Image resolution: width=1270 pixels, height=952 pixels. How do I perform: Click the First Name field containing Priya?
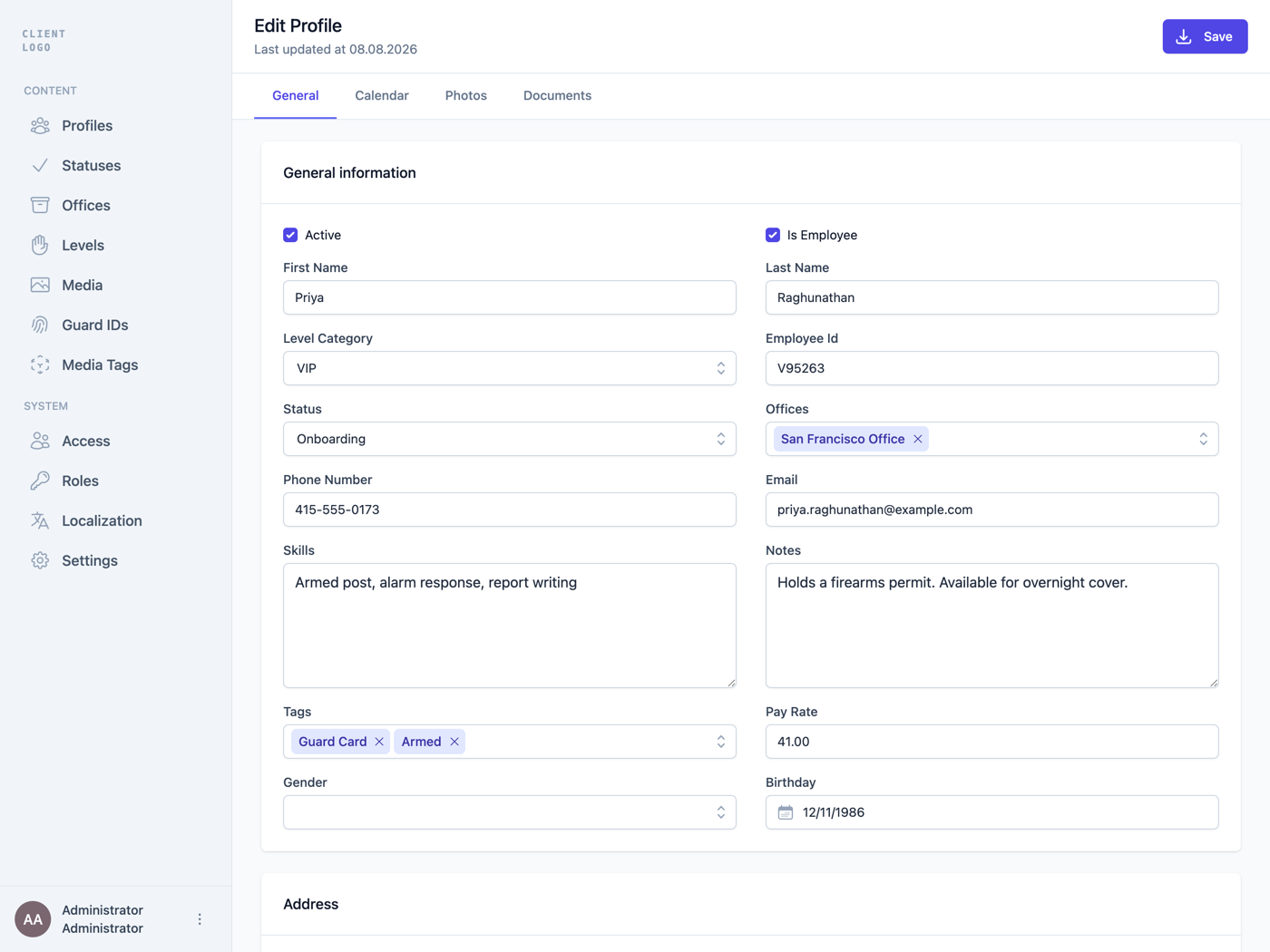(510, 297)
